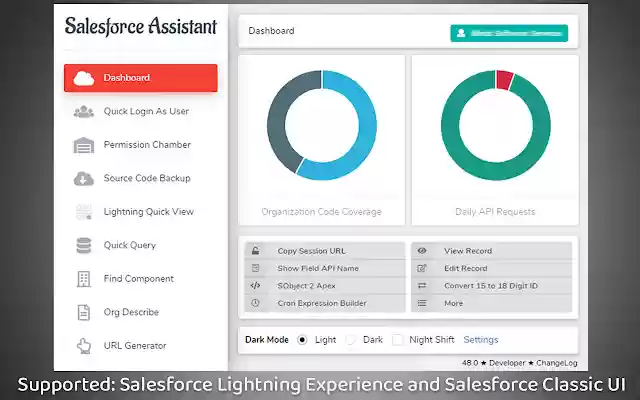Screen dimensions: 640x400
Task: Click the teal logged-in user button
Action: point(509,33)
